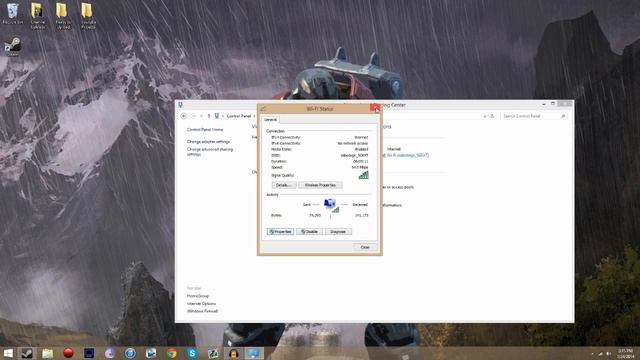Open Wireless Properties in Wi-Fi Status
Viewport: 640px width, 360px height.
coord(320,185)
